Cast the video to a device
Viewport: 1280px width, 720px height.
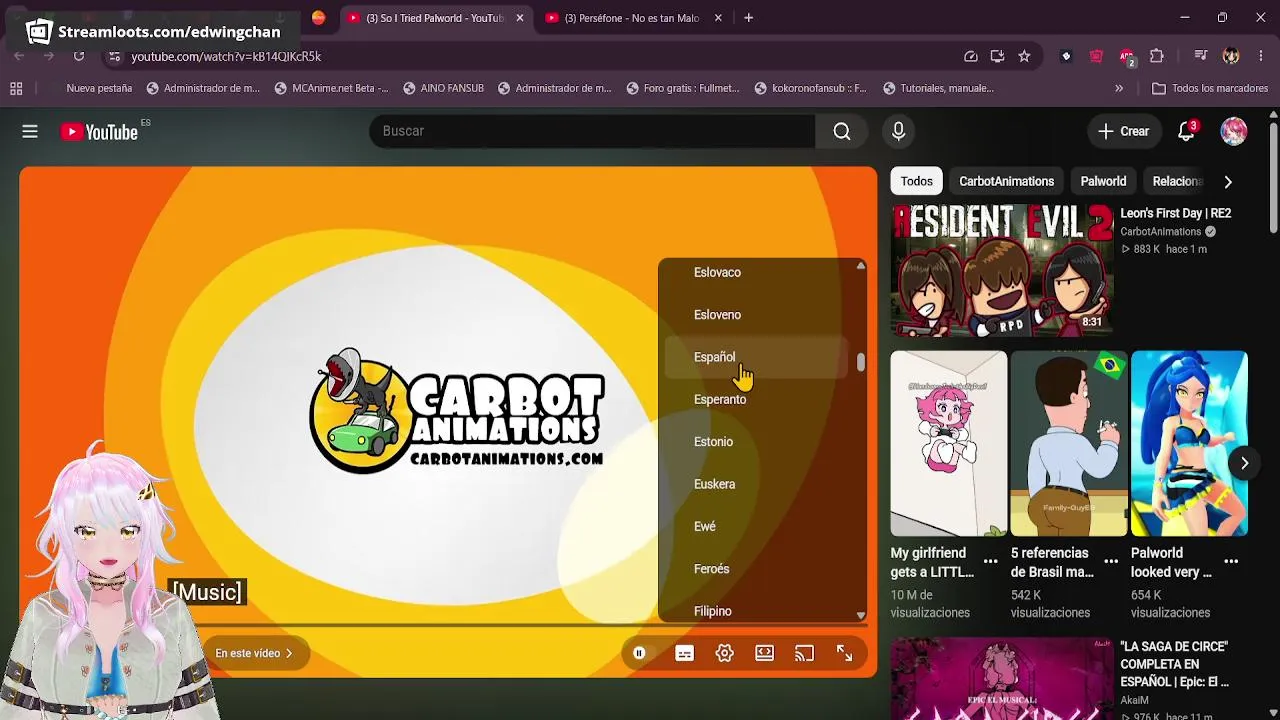coord(804,653)
